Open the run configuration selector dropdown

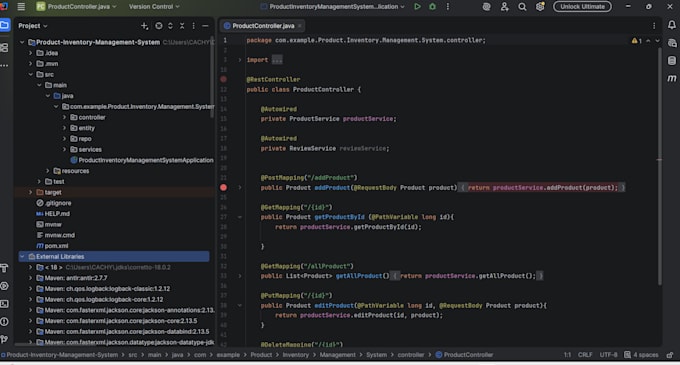(333, 7)
